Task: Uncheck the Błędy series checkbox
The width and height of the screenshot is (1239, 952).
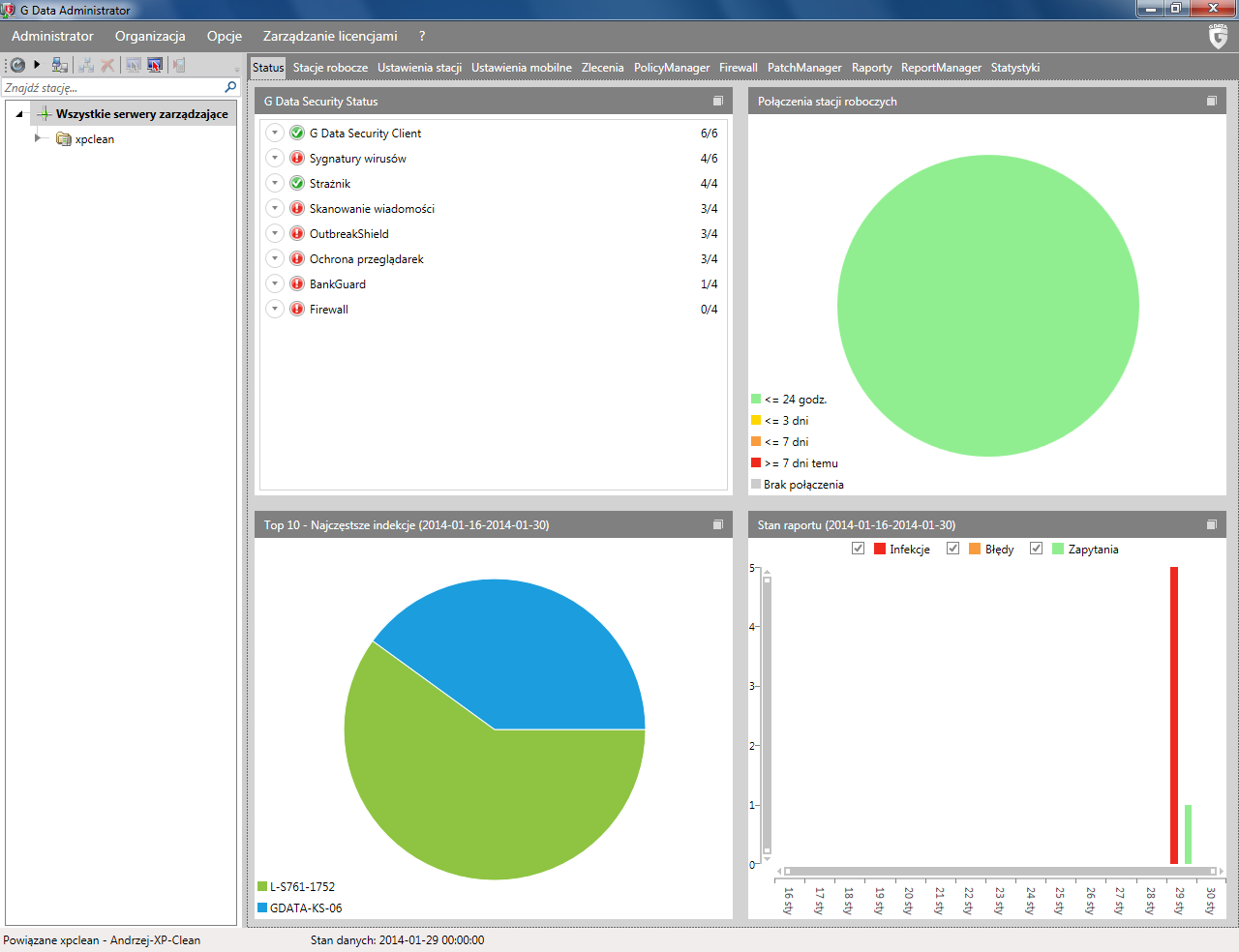Action: [952, 549]
